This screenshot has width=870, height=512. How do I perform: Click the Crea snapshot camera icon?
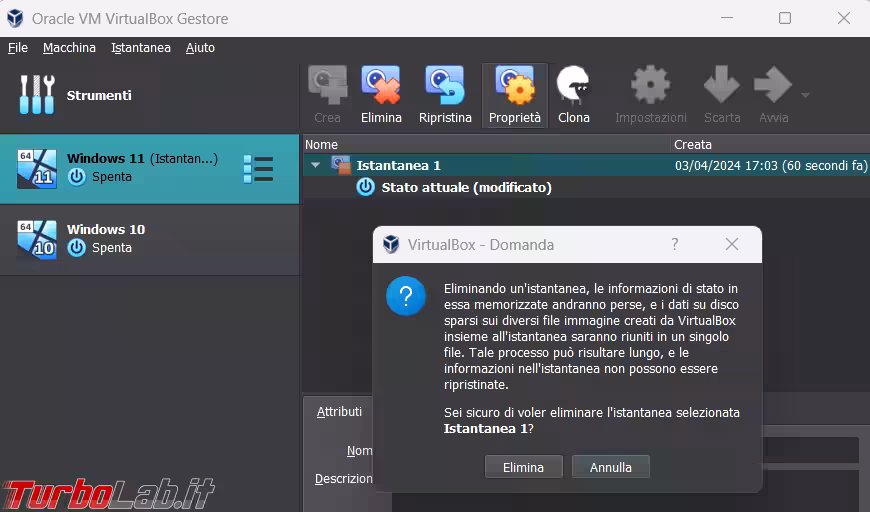(x=327, y=88)
